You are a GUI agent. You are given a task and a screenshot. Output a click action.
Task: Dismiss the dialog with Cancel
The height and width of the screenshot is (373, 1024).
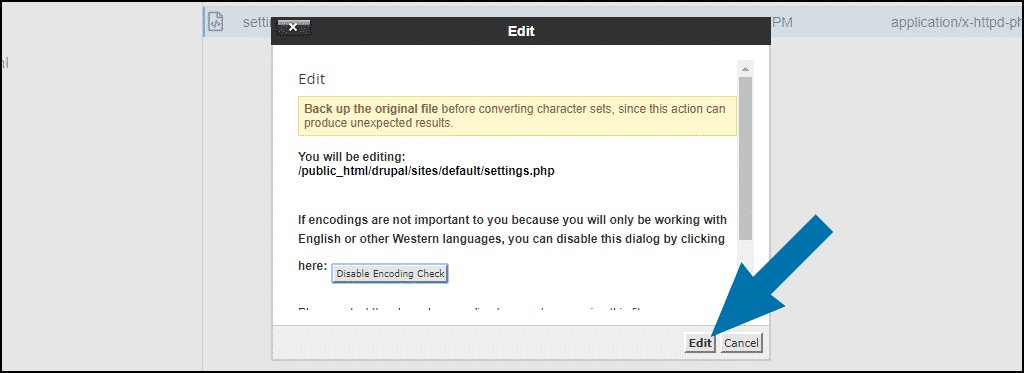click(741, 343)
